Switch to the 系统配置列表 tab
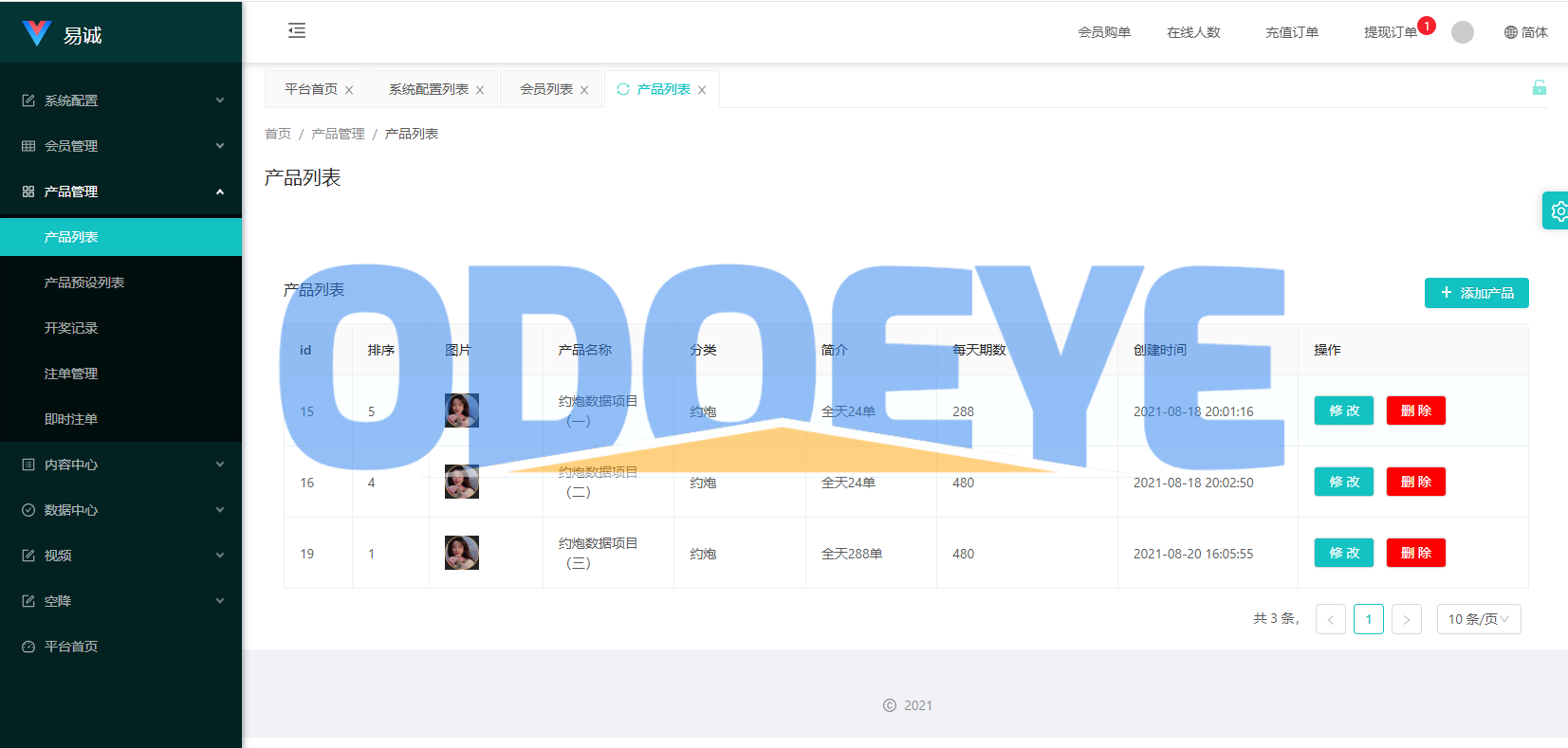The height and width of the screenshot is (748, 1568). [x=429, y=89]
